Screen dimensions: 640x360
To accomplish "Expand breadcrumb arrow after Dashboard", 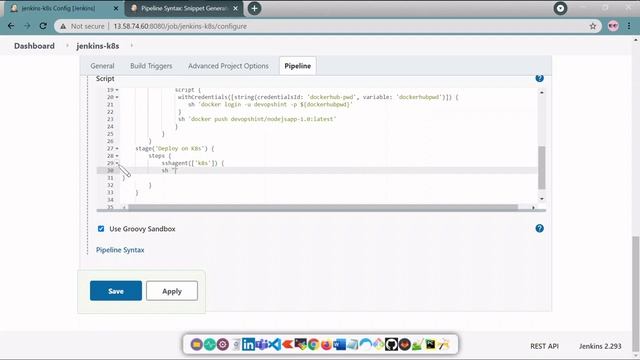I will point(67,46).
